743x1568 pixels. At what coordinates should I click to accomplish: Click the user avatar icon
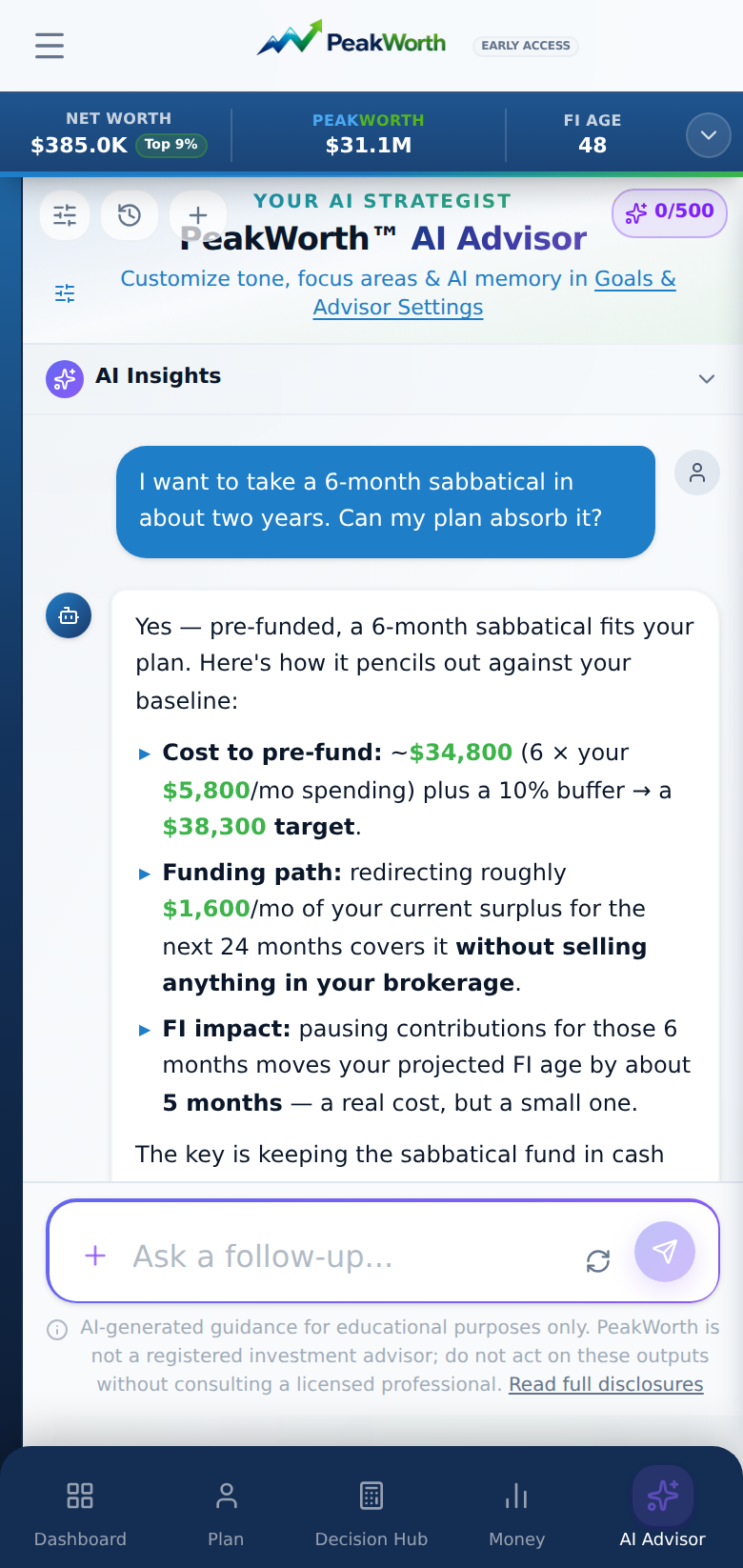[x=697, y=472]
